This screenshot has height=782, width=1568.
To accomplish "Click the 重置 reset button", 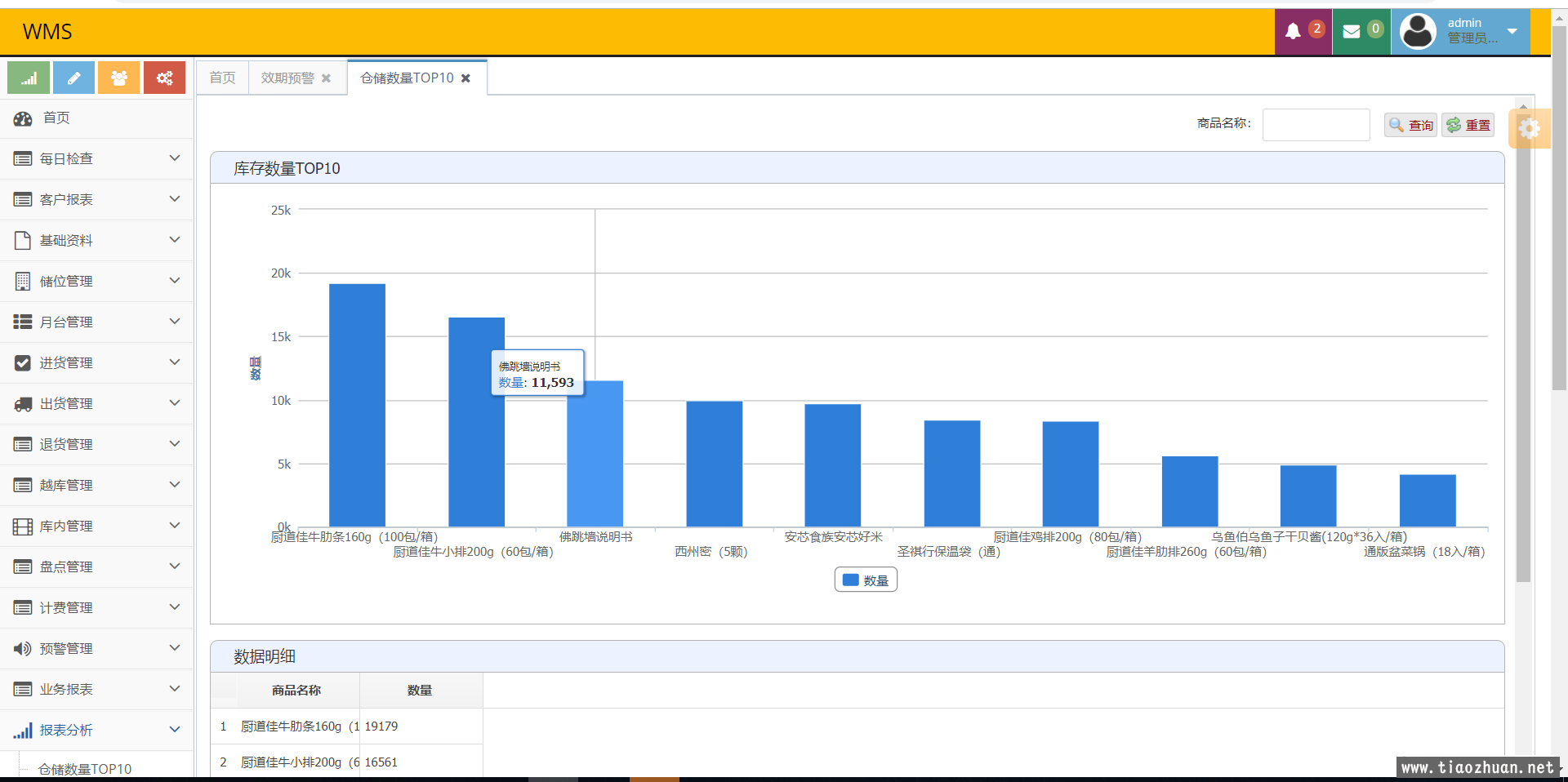I will tap(1468, 125).
